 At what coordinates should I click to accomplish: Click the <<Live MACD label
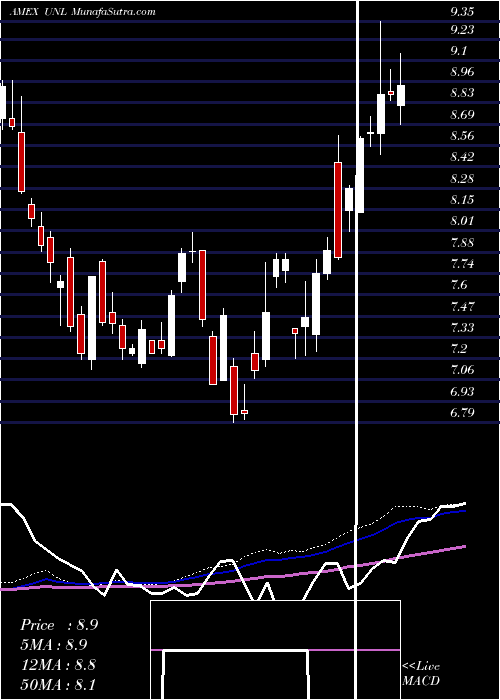421,674
